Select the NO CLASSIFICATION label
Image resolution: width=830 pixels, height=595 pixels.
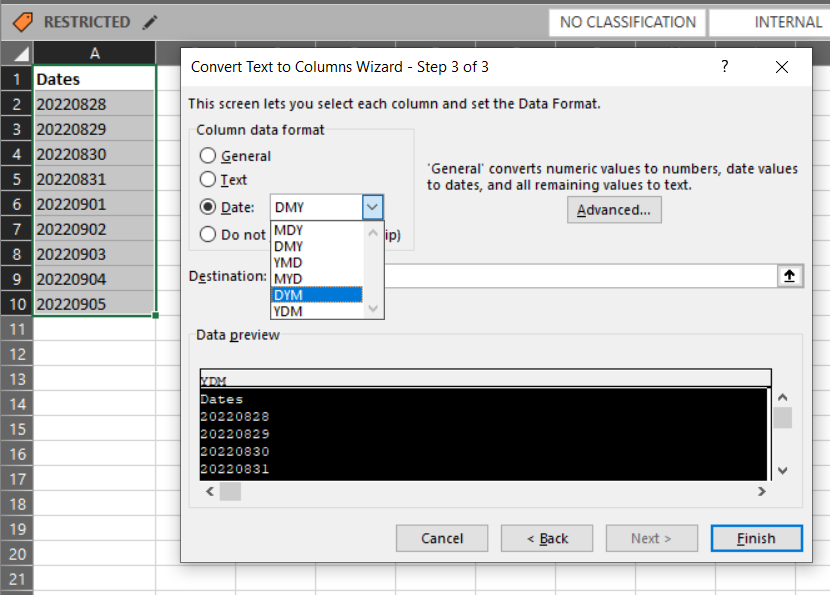[x=627, y=22]
